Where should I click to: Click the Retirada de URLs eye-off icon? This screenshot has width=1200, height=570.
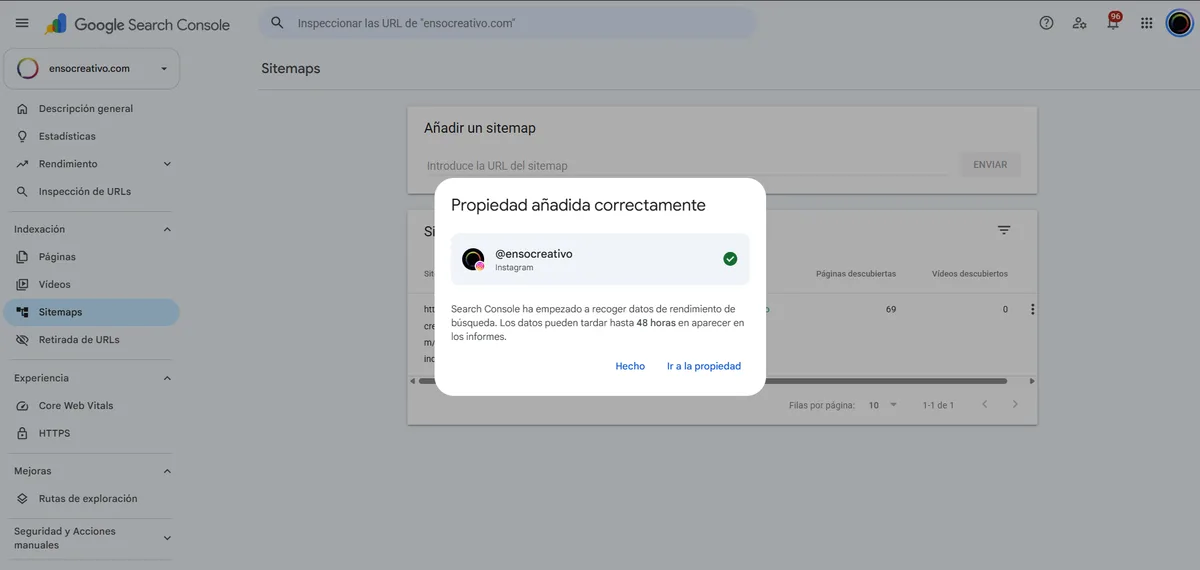tap(22, 340)
